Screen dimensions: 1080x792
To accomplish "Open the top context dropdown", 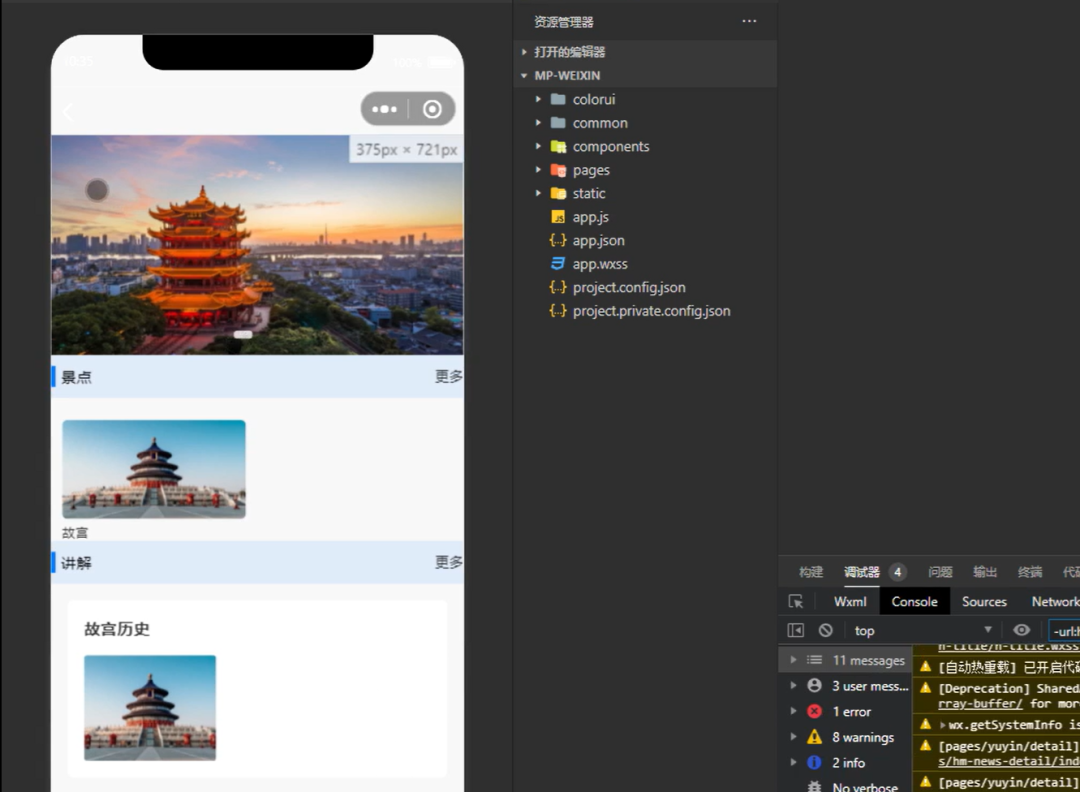I will coord(923,630).
